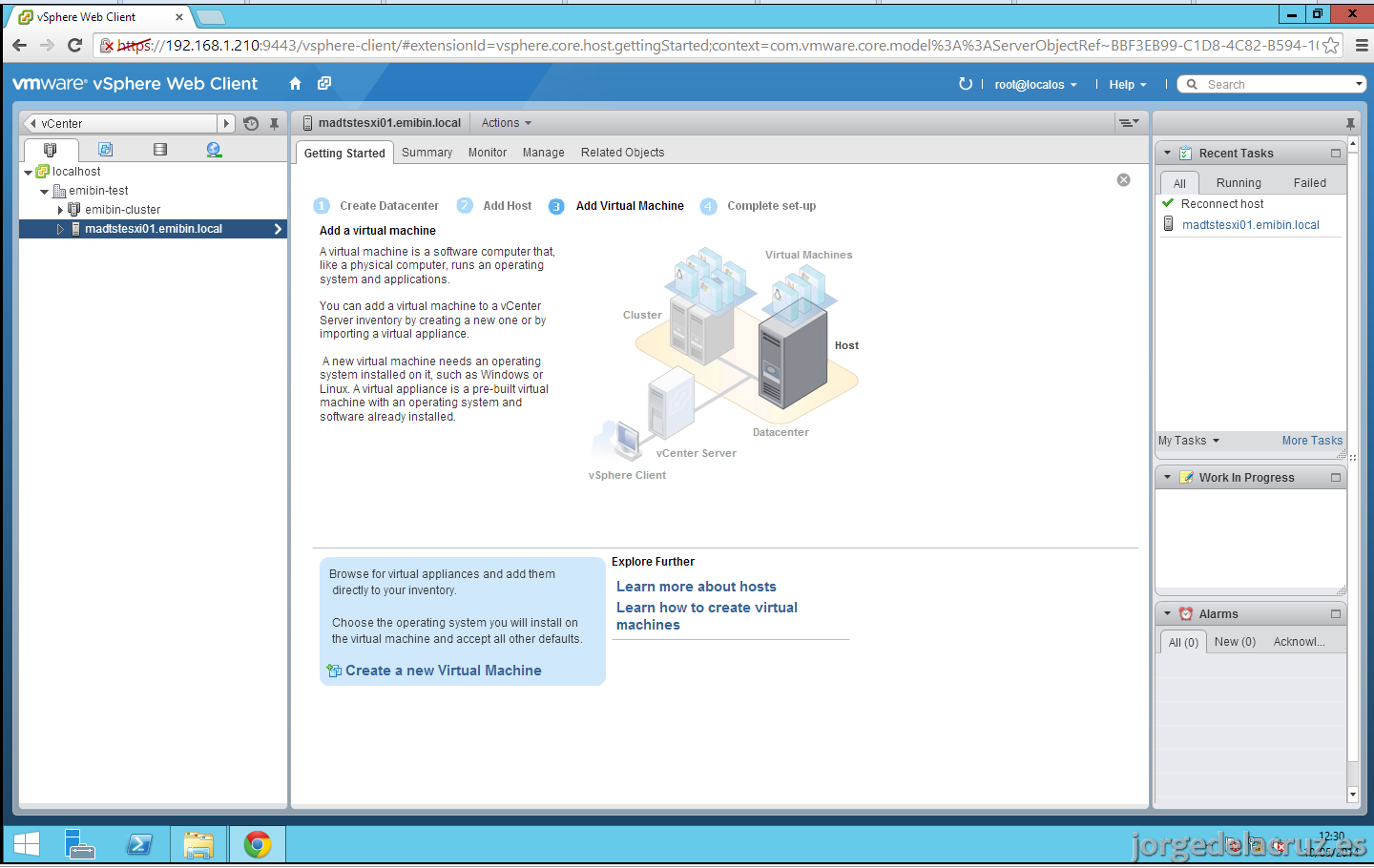Select the Getting Started tab
Viewport: 1374px width, 868px height.
(344, 153)
